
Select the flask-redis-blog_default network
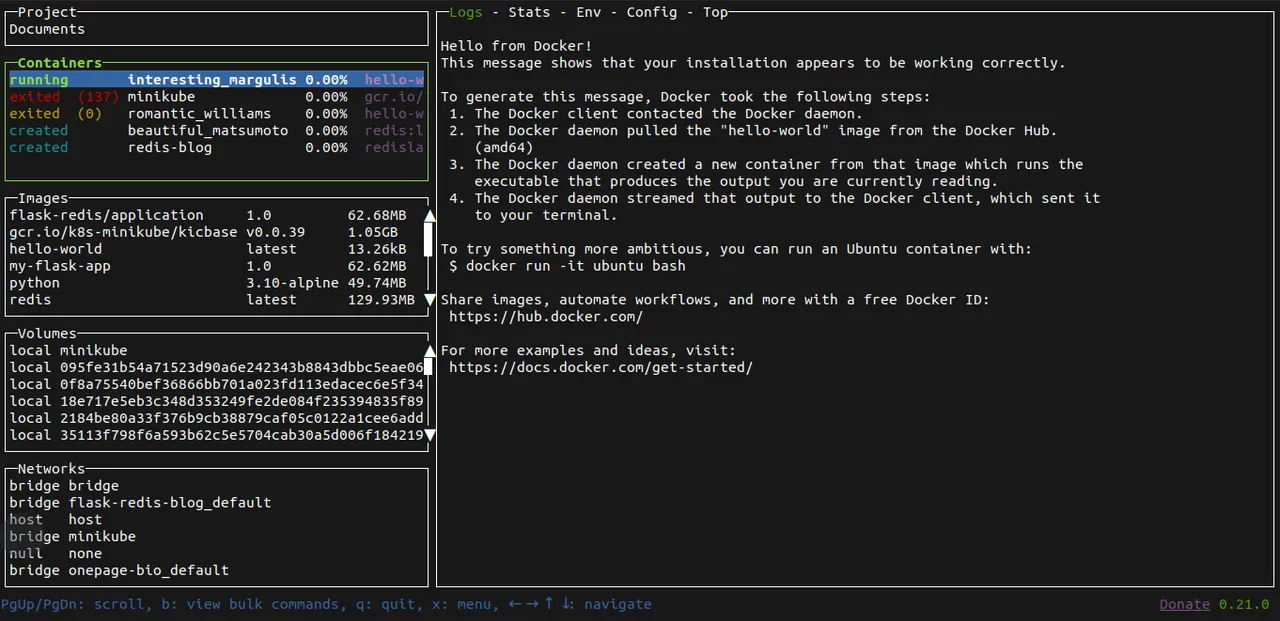tap(169, 503)
